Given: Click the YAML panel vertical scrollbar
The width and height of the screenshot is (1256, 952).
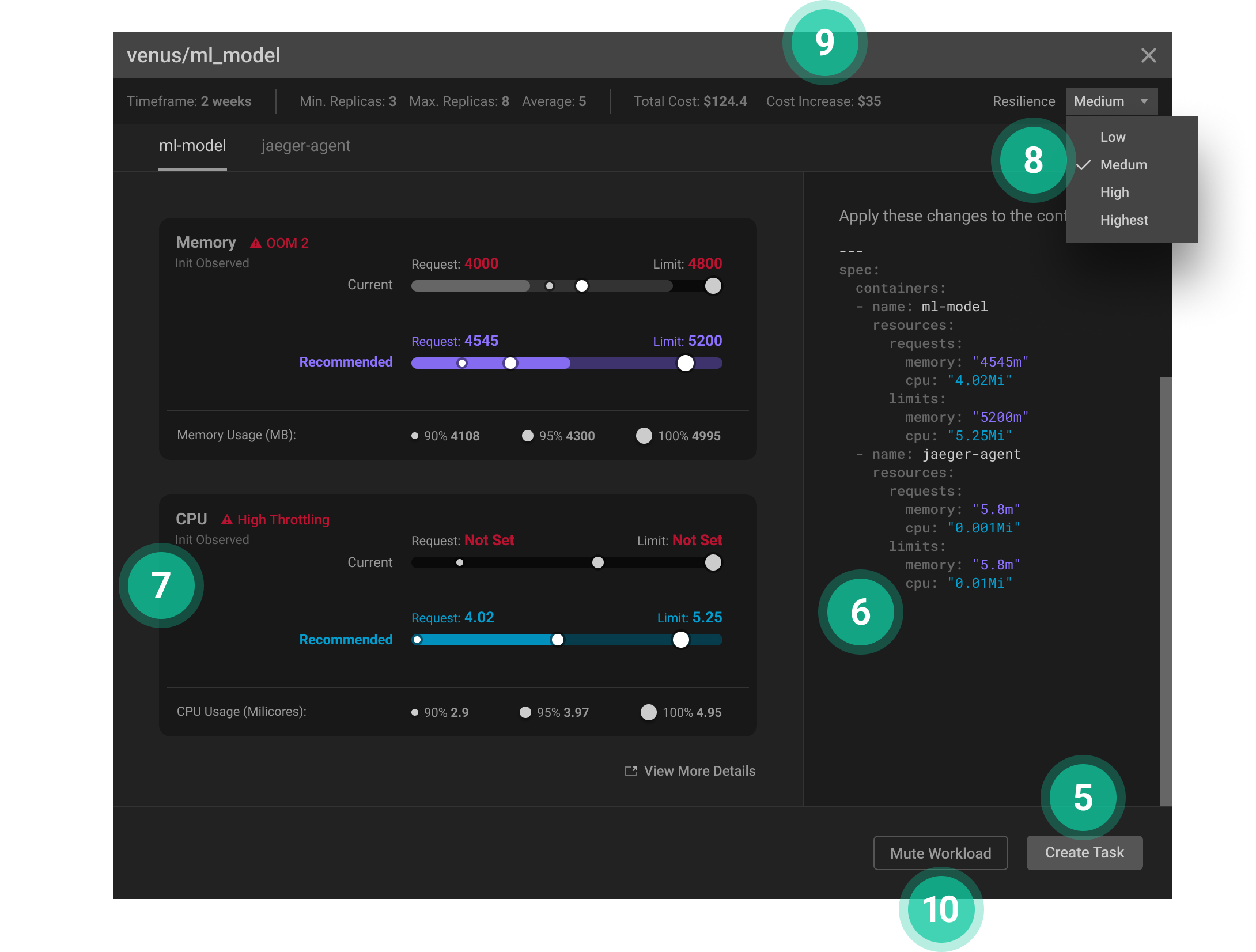Looking at the screenshot, I should [x=1166, y=591].
